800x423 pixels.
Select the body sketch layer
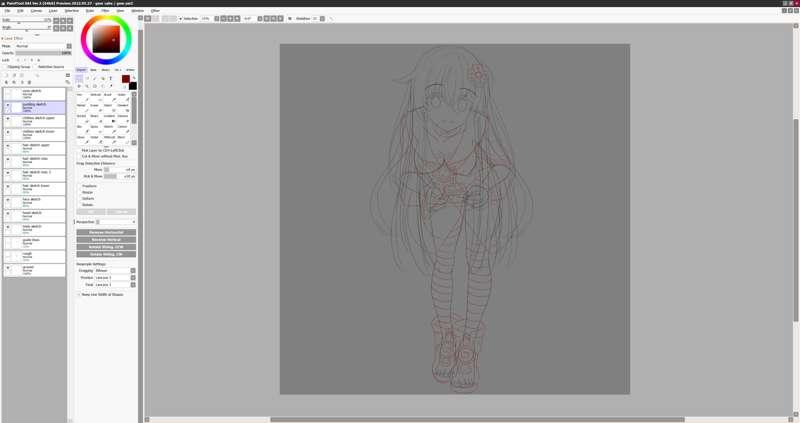(x=35, y=229)
